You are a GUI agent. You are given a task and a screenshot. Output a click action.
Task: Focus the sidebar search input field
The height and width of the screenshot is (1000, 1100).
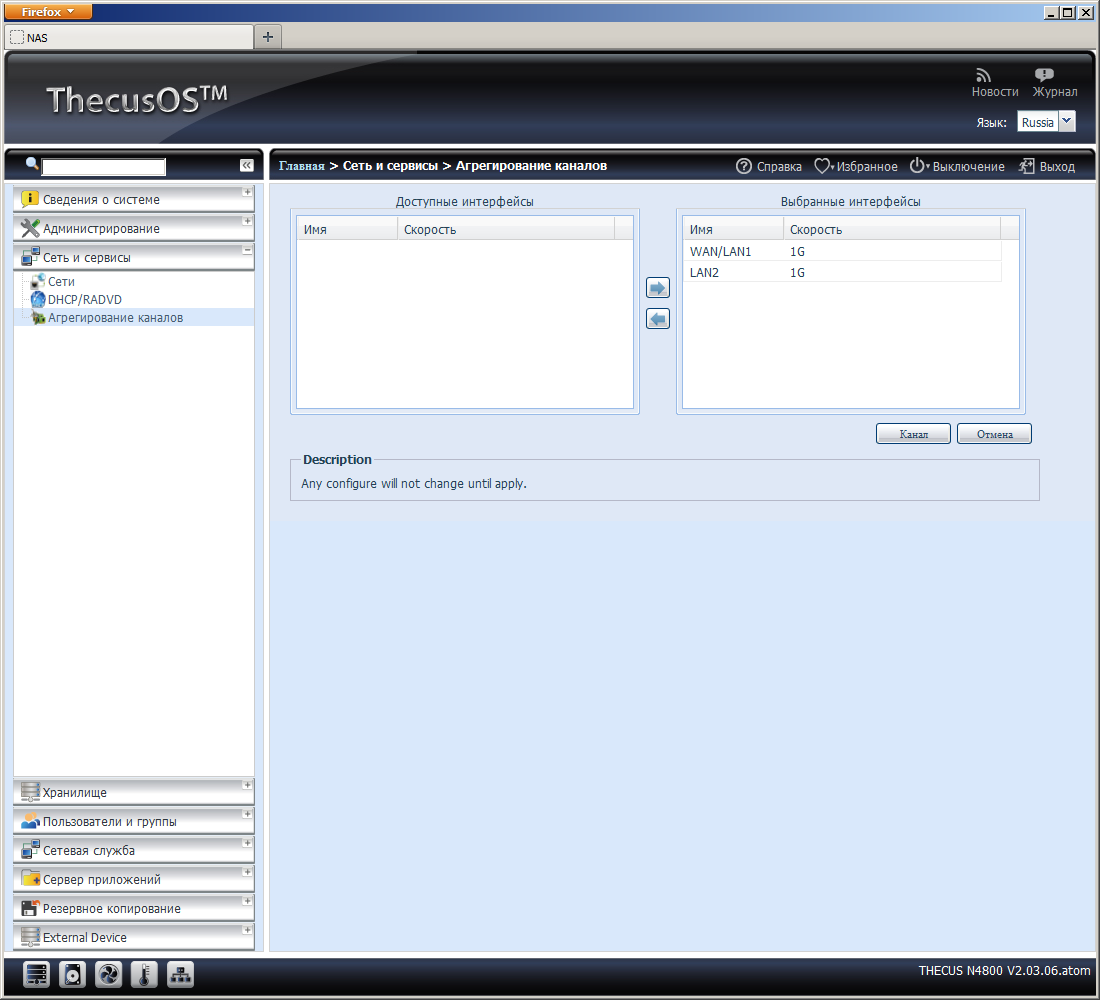point(104,166)
